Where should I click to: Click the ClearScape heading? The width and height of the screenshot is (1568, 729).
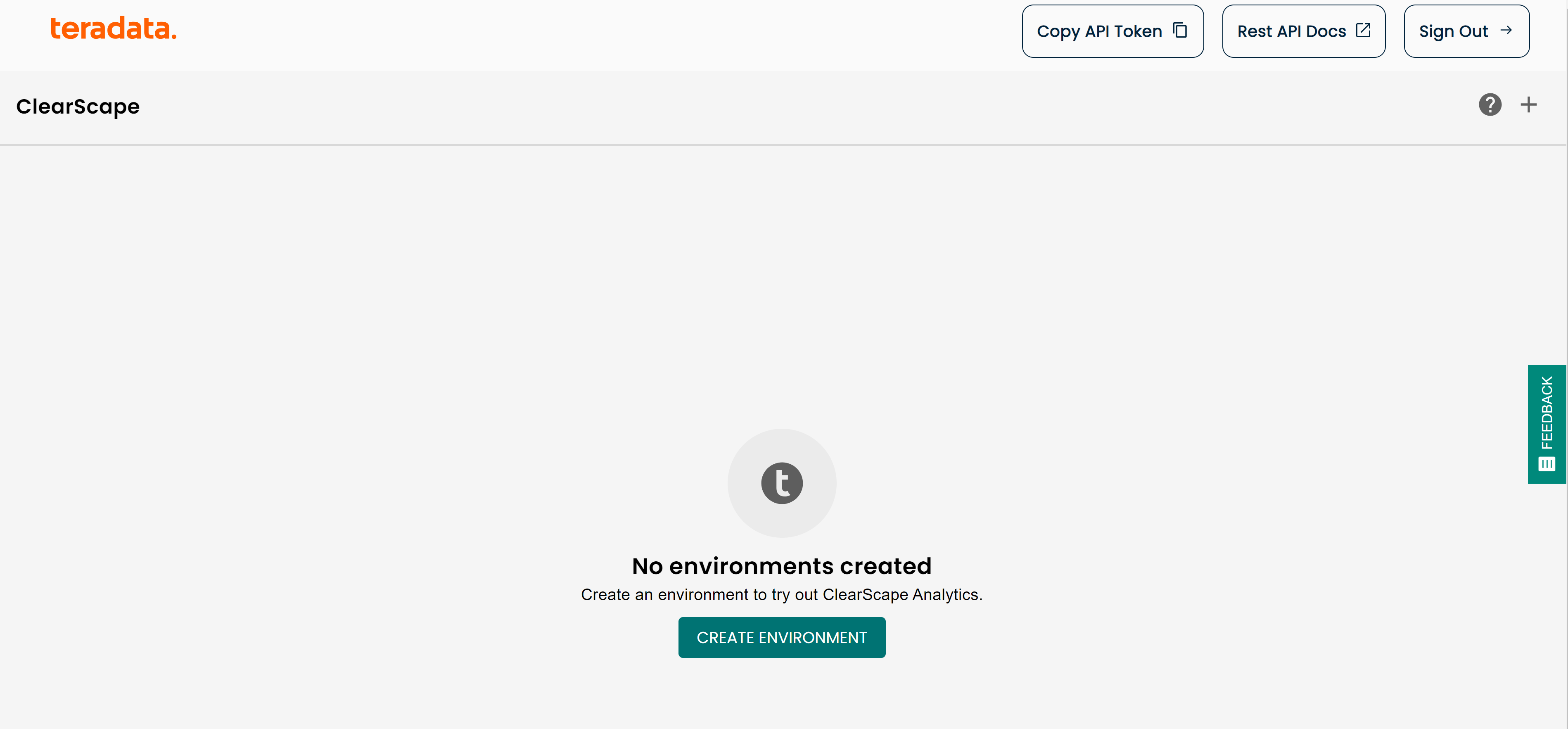coord(78,107)
